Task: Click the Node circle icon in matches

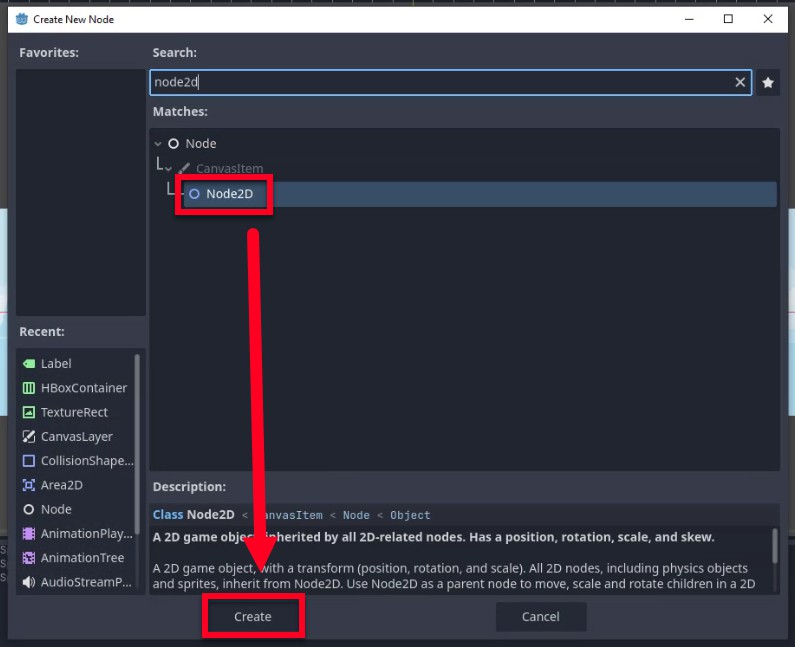Action: (x=173, y=144)
